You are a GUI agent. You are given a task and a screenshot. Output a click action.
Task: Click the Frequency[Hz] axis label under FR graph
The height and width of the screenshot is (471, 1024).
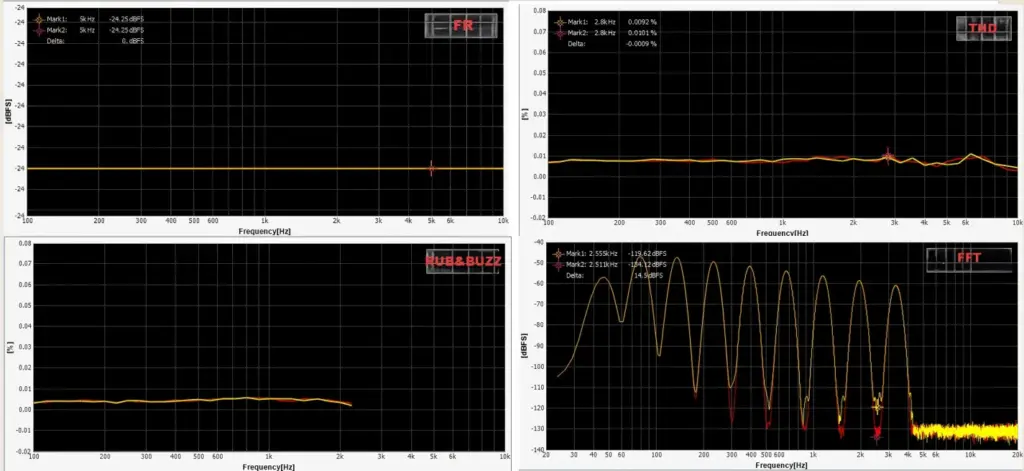tap(266, 231)
